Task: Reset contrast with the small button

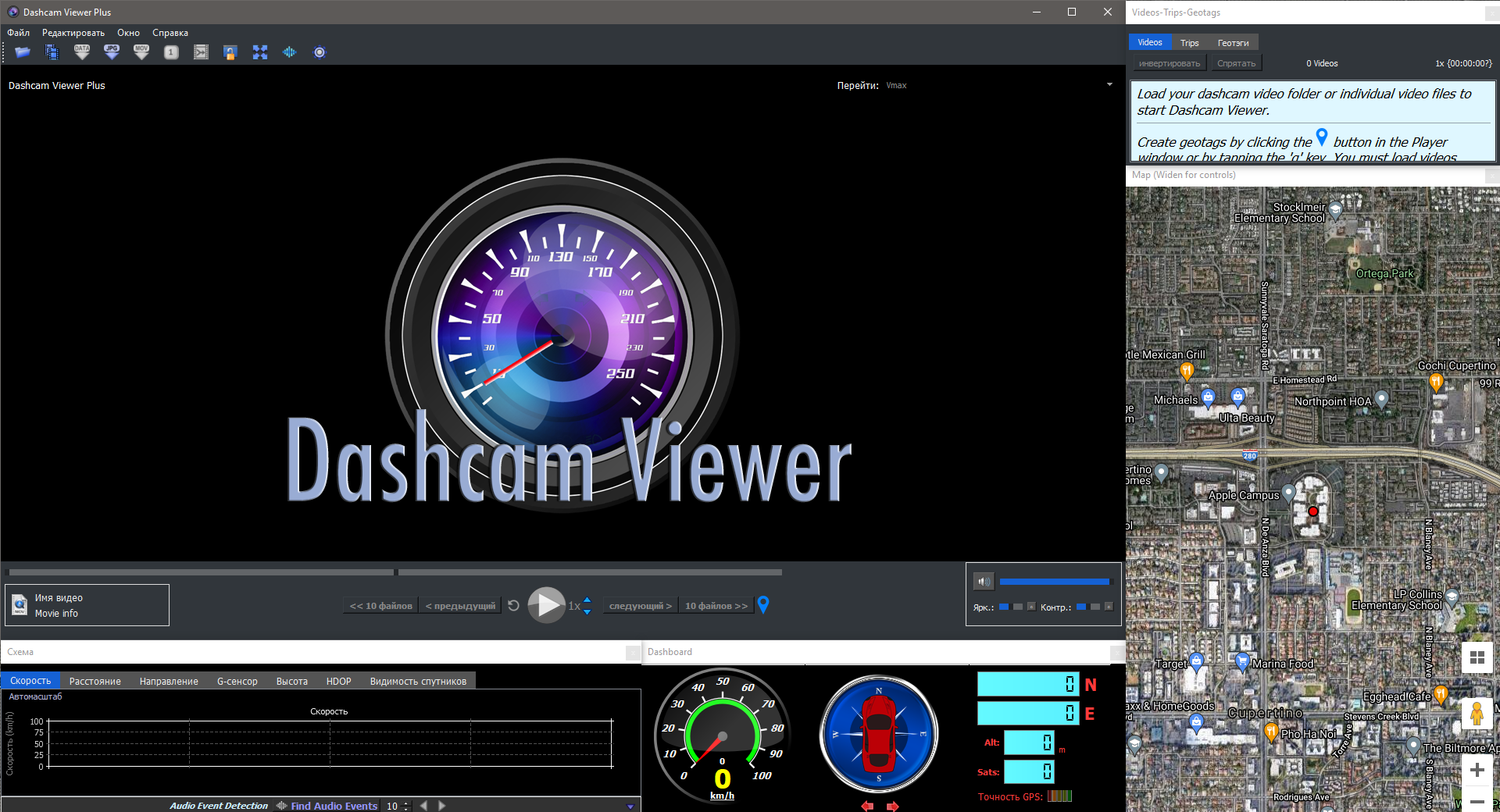Action: coord(1109,607)
